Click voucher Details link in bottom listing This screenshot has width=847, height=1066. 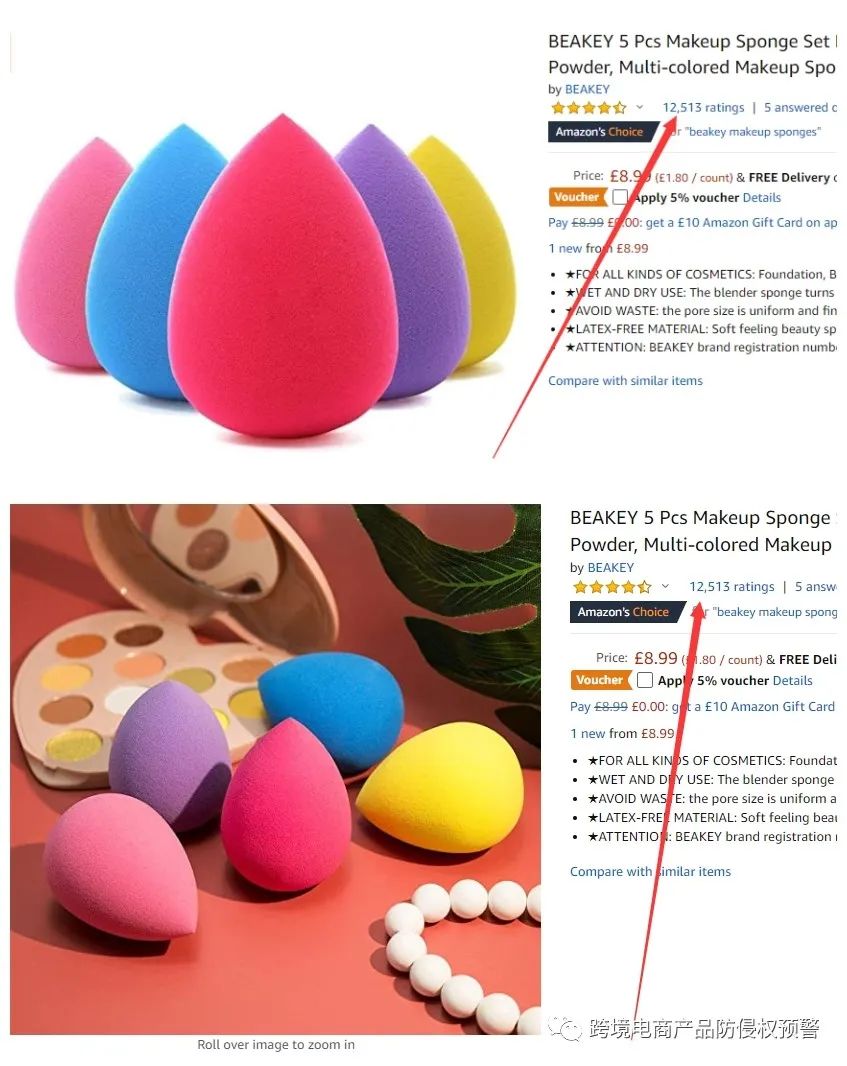[793, 681]
